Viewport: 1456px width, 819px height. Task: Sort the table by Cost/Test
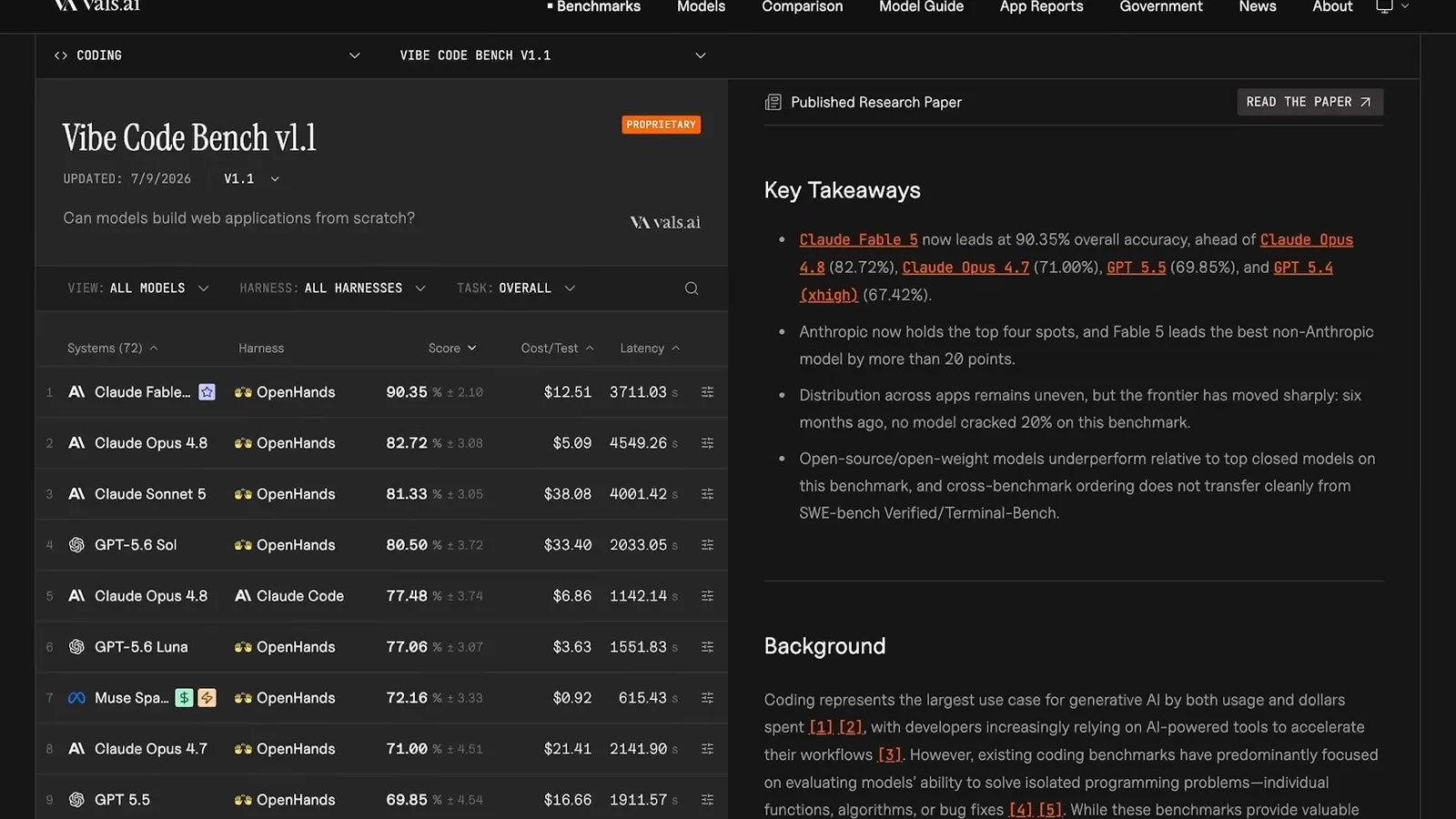tap(557, 349)
